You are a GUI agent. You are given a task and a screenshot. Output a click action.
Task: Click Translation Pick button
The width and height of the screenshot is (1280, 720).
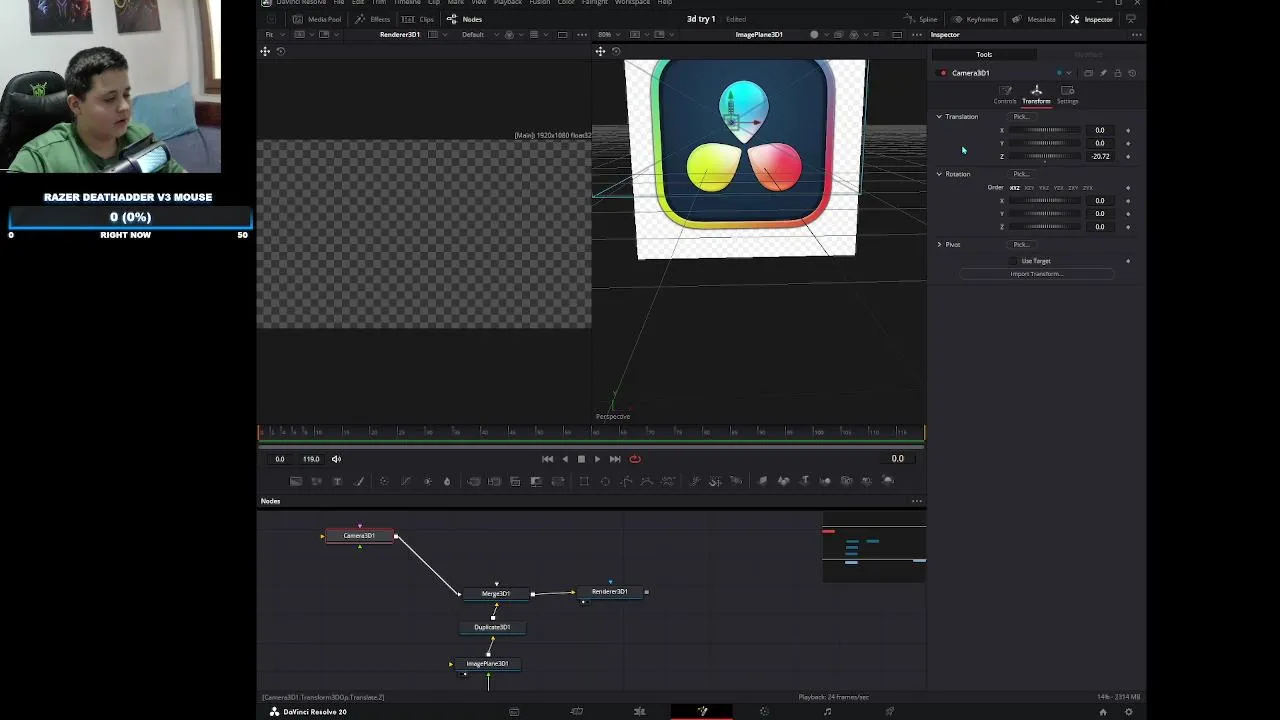point(1021,117)
